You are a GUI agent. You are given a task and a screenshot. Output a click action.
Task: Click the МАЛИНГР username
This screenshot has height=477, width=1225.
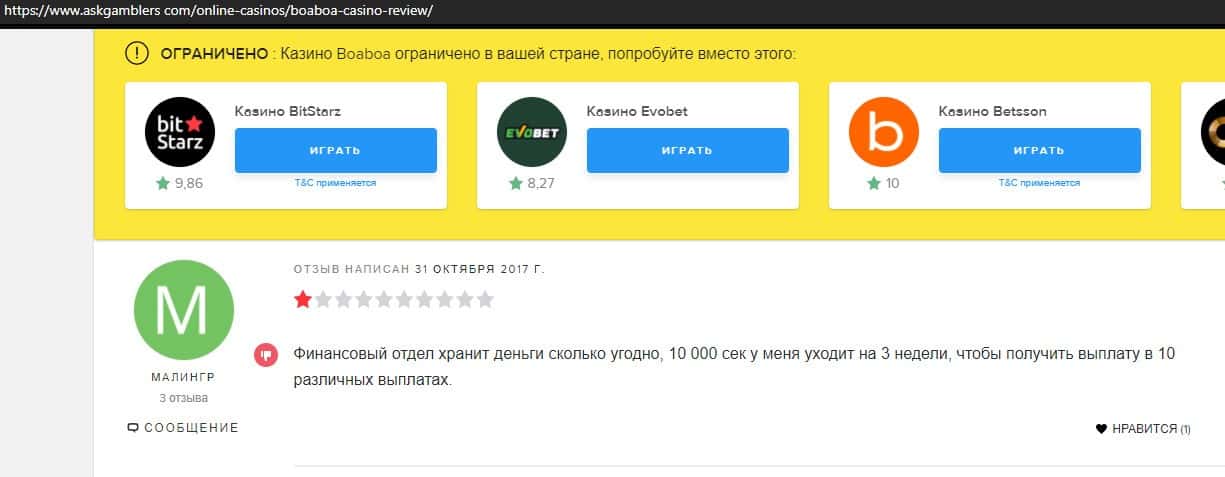184,378
